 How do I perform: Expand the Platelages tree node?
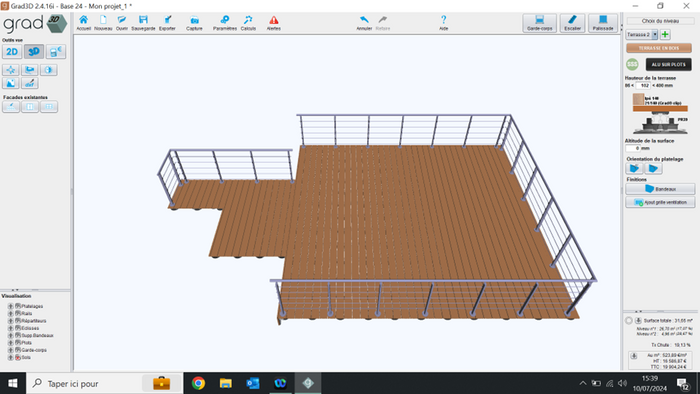click(10, 306)
